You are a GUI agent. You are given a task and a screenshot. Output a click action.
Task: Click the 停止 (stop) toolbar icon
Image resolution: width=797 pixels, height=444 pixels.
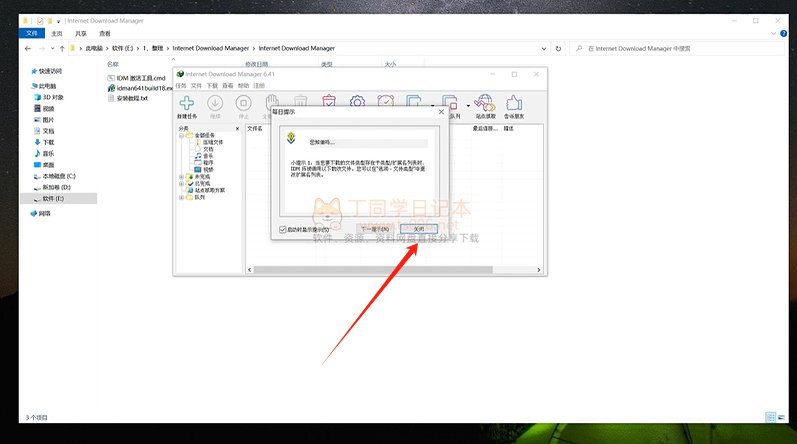(x=243, y=104)
